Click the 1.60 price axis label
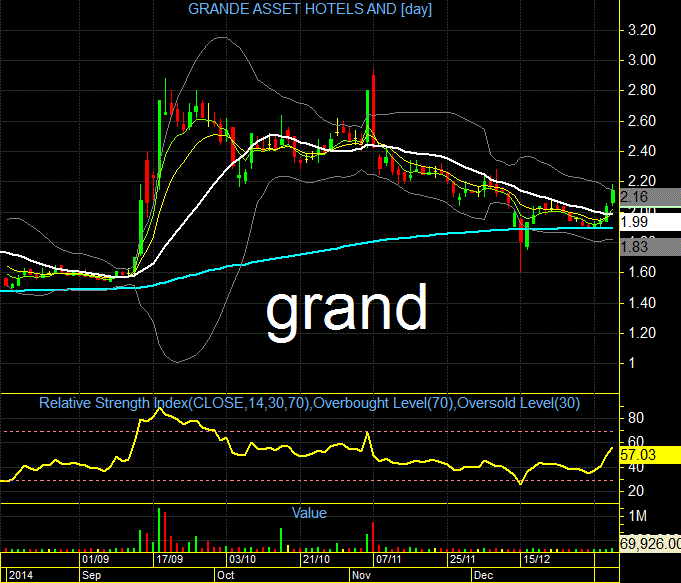This screenshot has width=681, height=583. tap(641, 272)
